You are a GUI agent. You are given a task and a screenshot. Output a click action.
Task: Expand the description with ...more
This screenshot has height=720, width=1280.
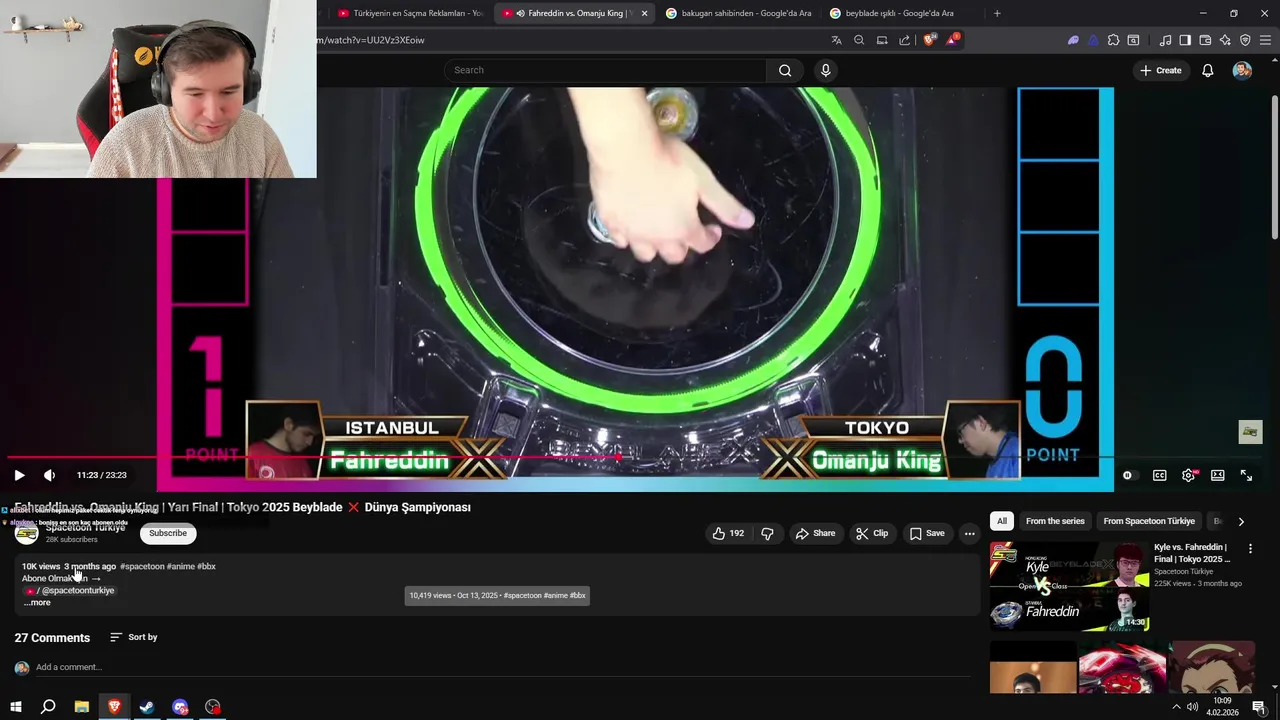[37, 602]
